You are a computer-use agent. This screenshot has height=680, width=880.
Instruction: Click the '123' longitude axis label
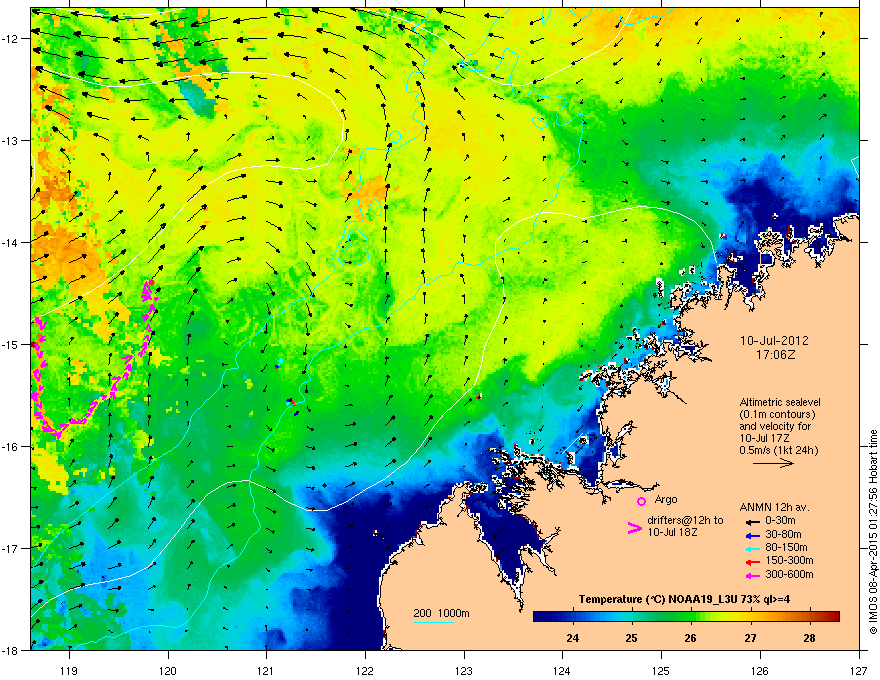464,670
